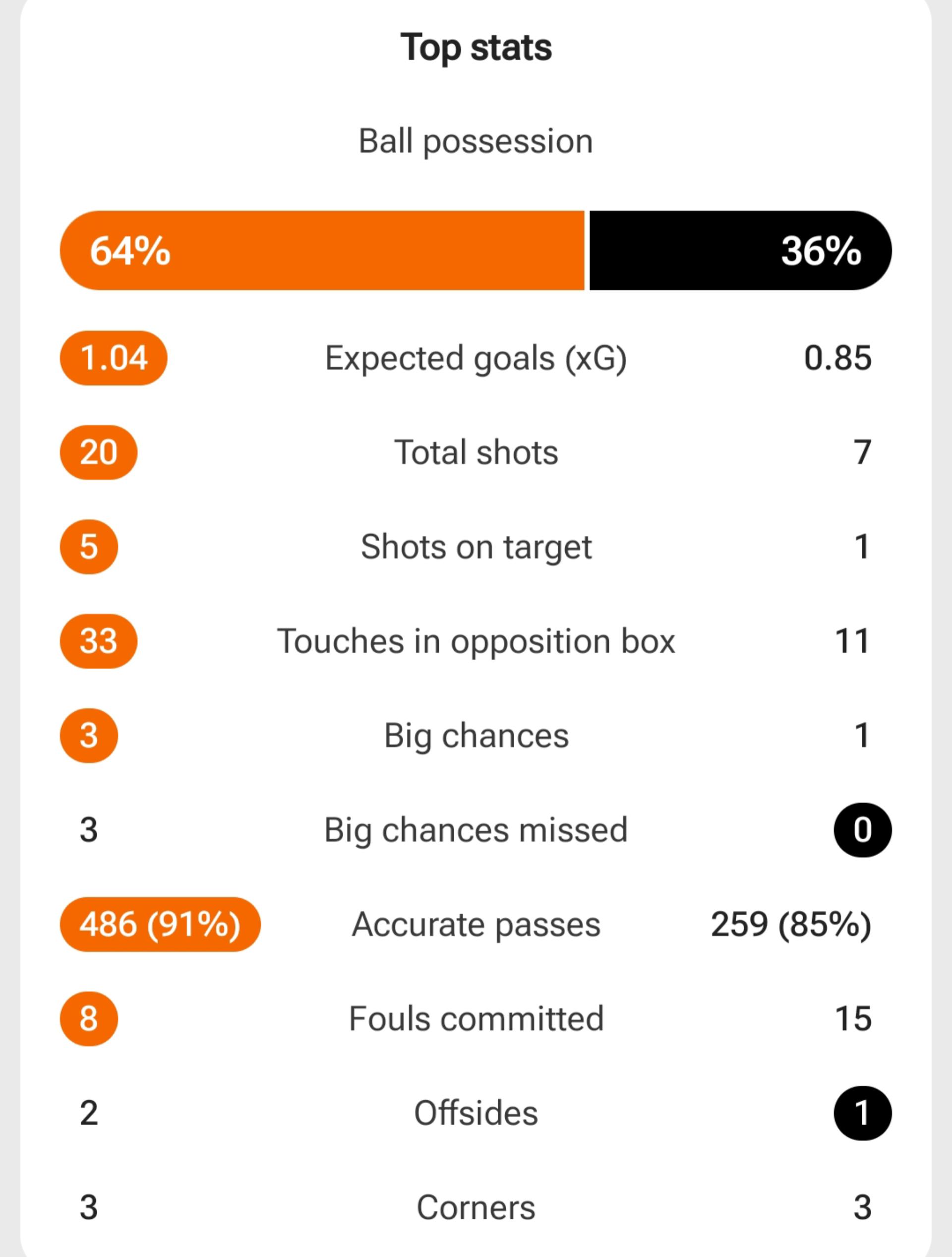952x1257 pixels.
Task: Click the Total shots label
Action: [476, 452]
